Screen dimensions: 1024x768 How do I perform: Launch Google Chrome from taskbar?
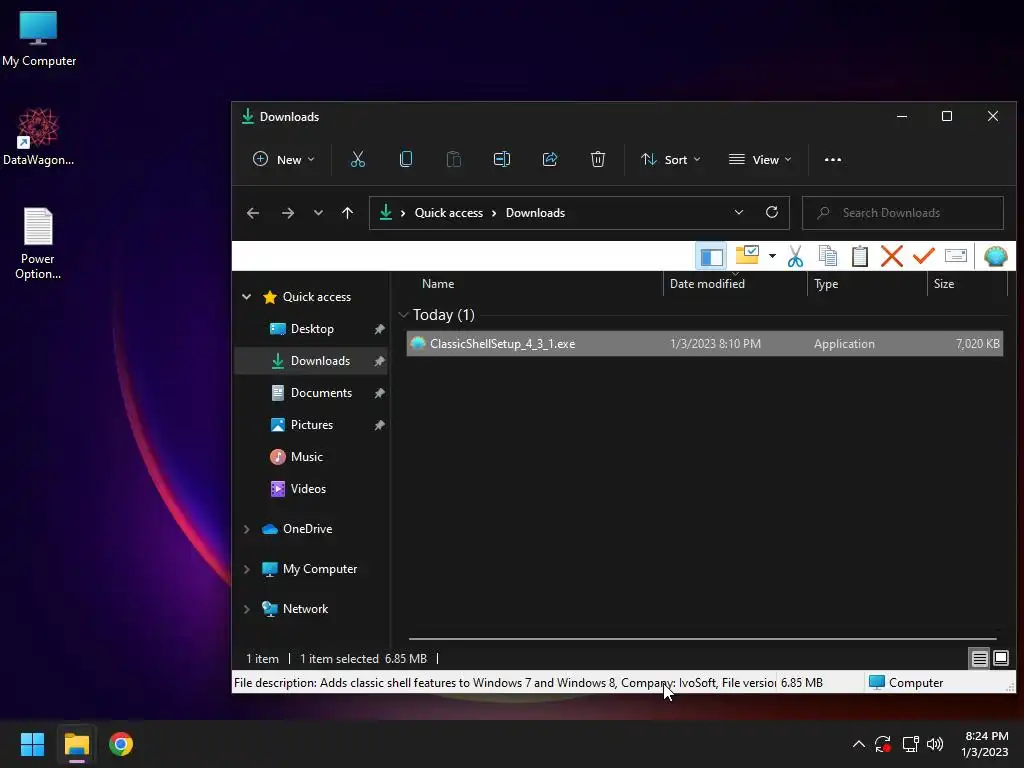(121, 744)
